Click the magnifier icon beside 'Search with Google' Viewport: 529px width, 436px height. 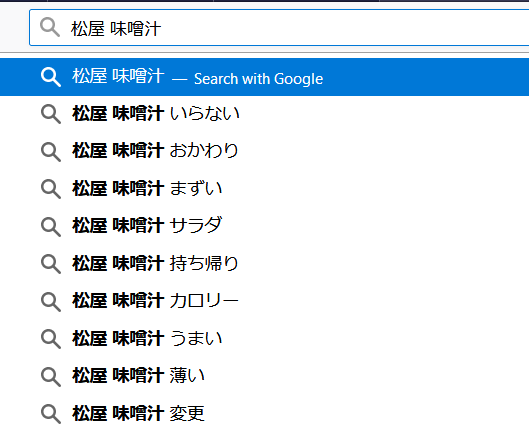[51, 77]
